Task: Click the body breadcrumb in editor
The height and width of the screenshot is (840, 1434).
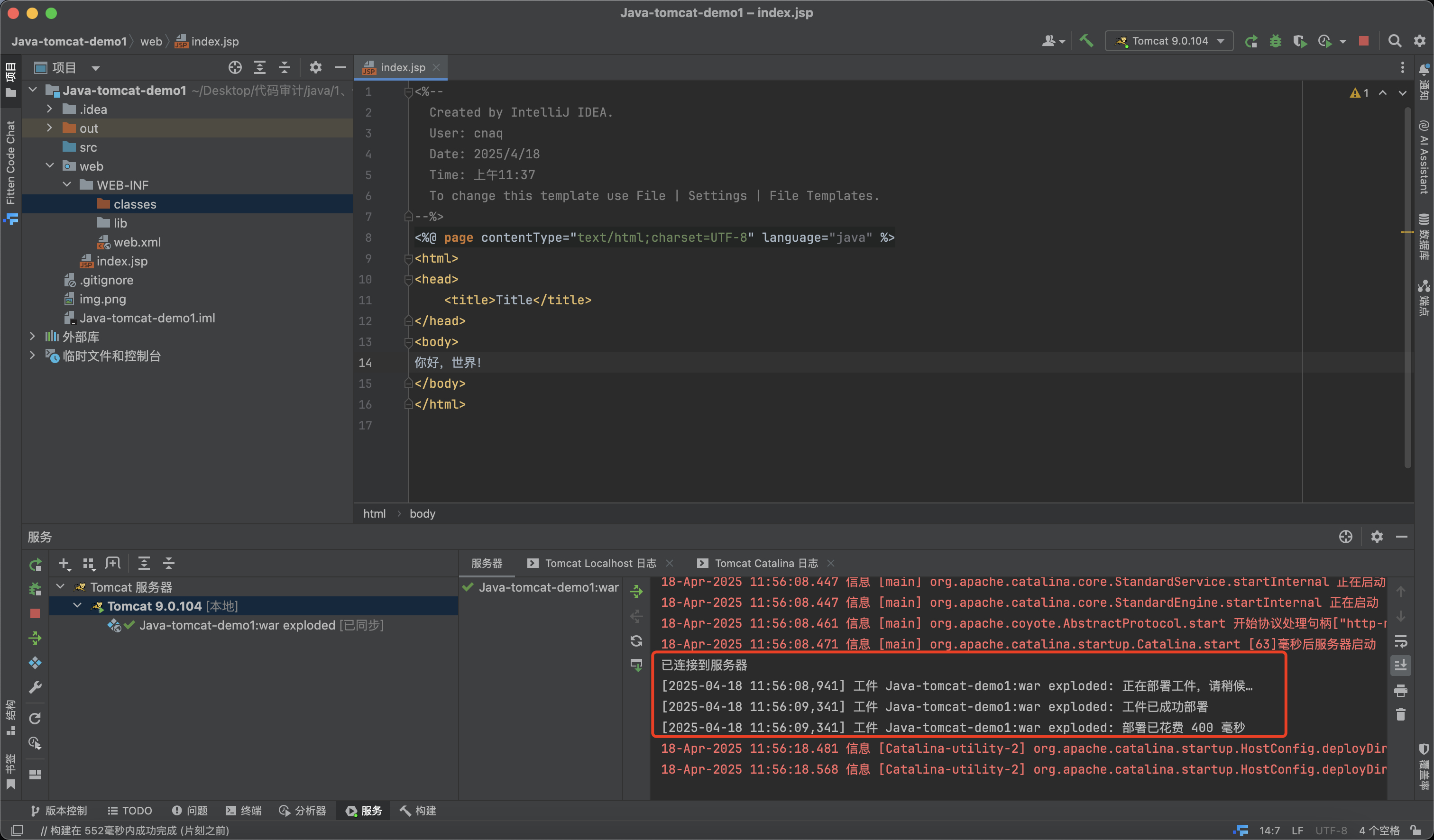Action: point(422,513)
